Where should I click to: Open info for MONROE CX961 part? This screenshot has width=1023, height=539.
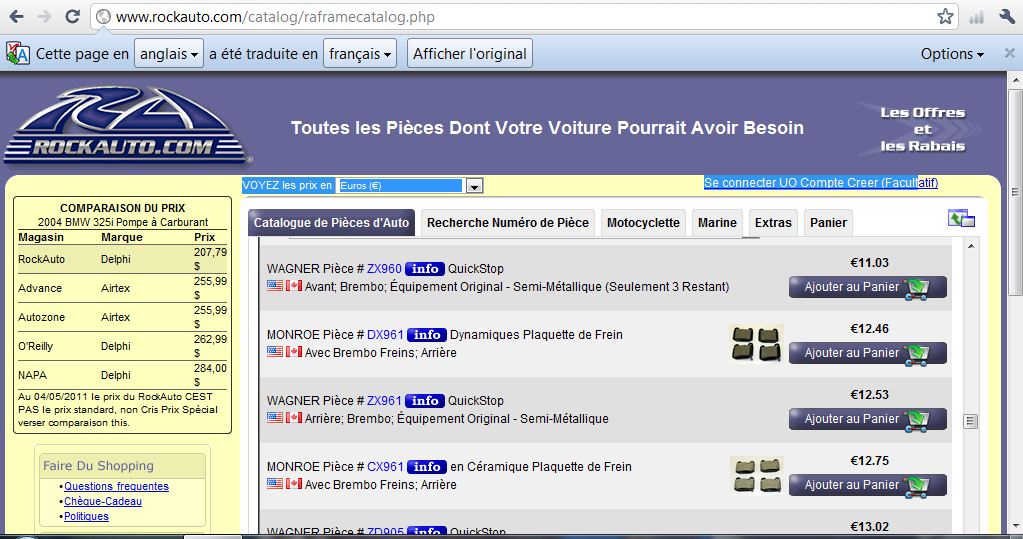(427, 467)
